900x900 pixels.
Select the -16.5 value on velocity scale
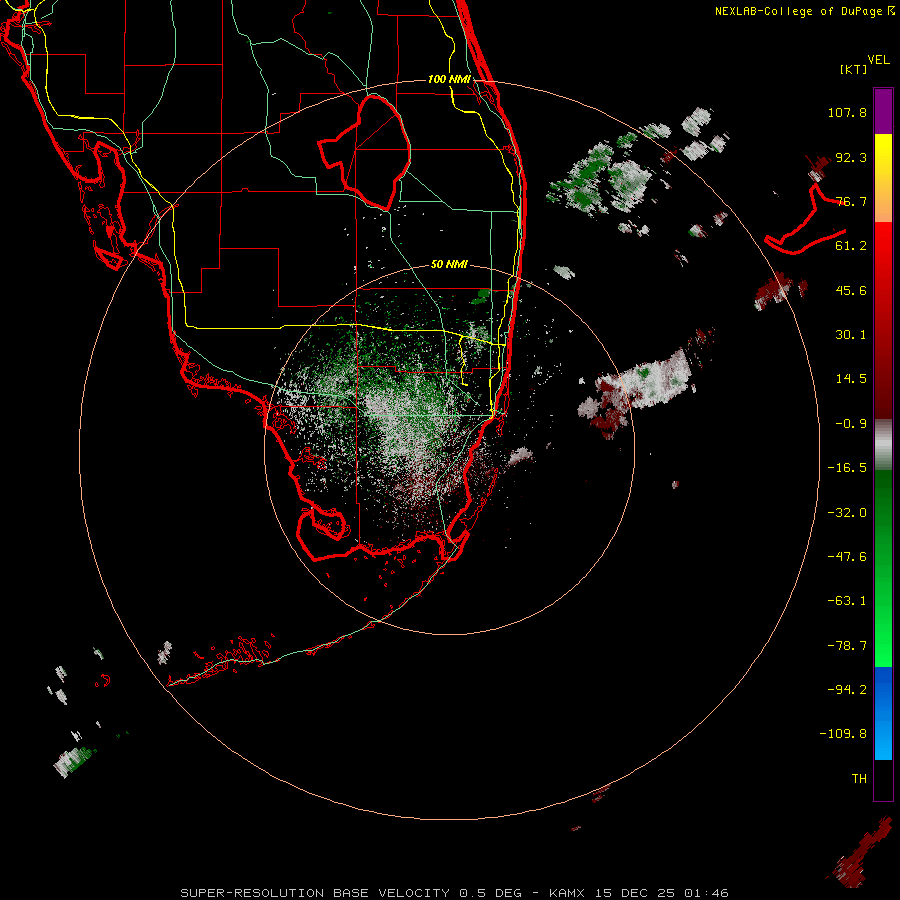point(847,468)
